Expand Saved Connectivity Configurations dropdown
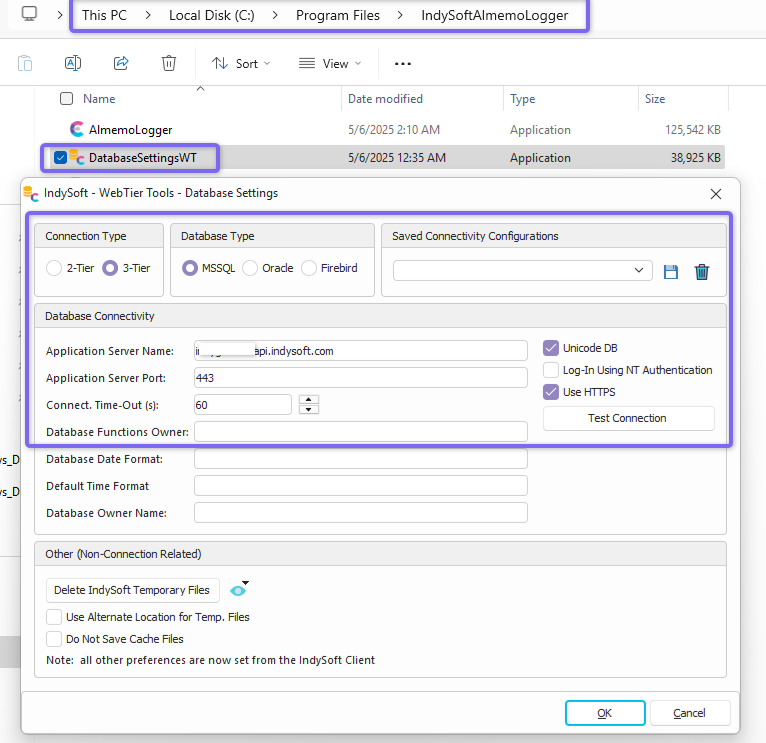This screenshot has width=766, height=743. (x=639, y=270)
